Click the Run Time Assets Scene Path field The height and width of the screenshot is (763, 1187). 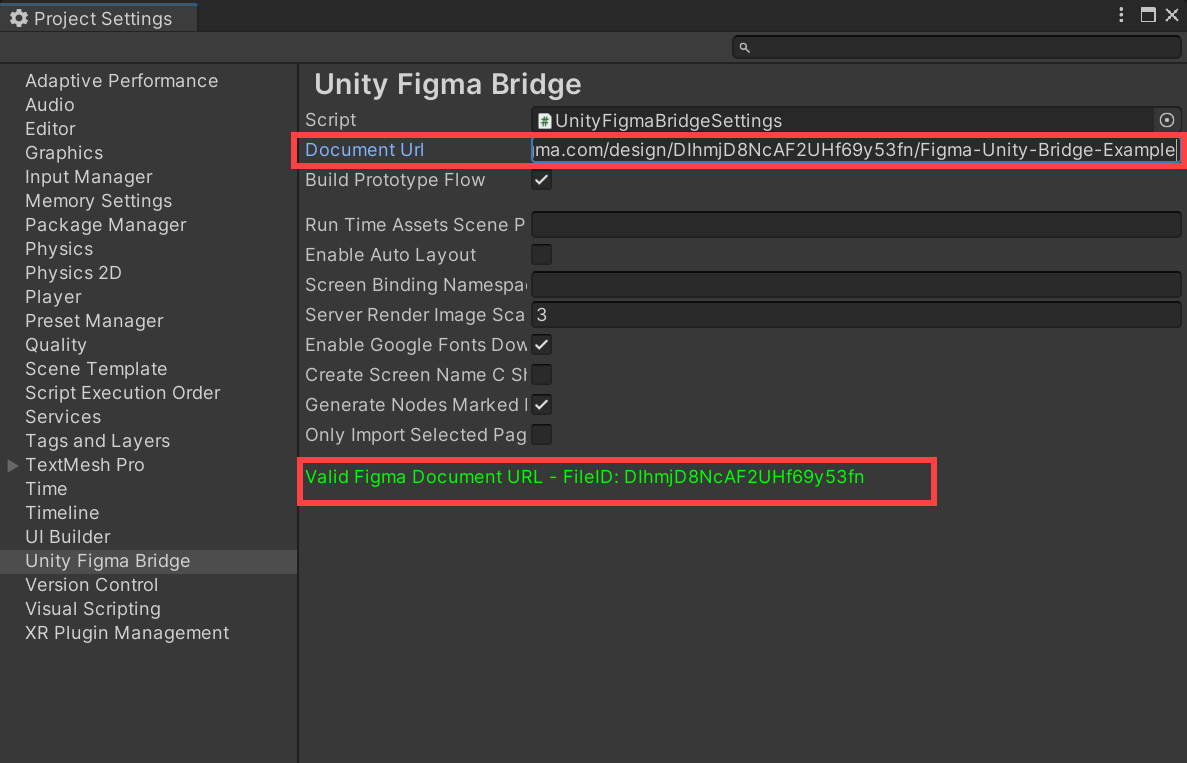[x=856, y=225]
